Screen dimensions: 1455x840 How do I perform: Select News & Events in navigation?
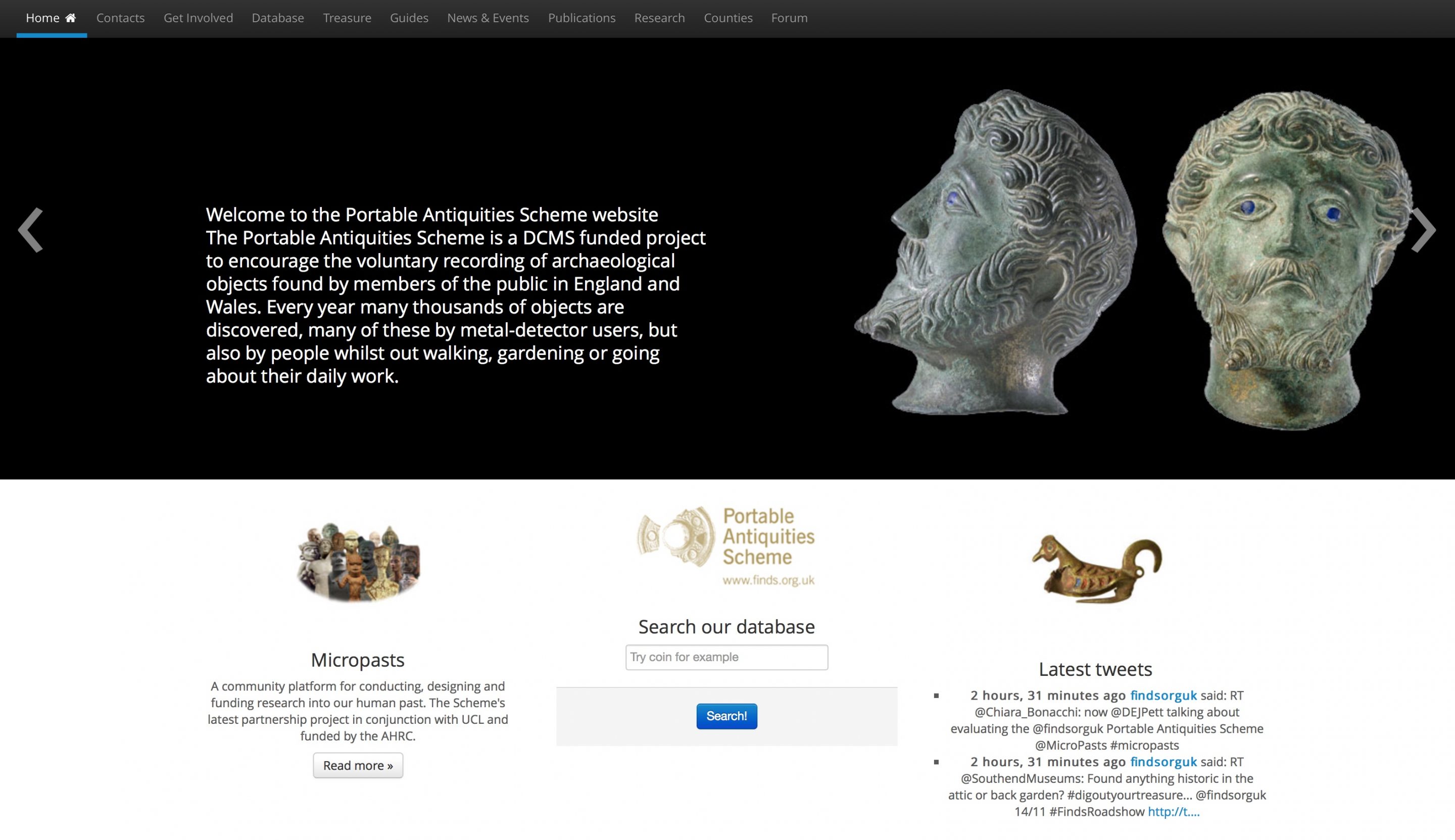pos(488,18)
